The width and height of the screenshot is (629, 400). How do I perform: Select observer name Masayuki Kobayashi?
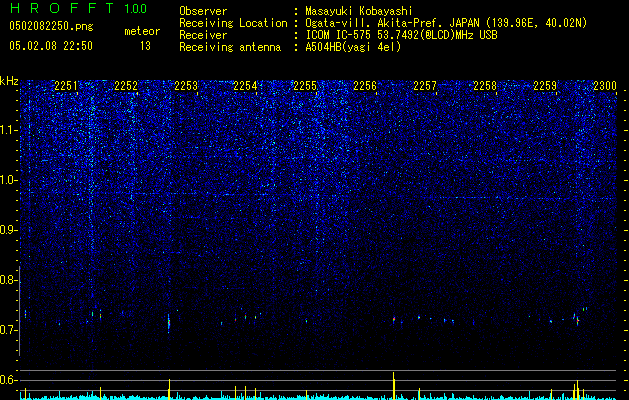358,11
